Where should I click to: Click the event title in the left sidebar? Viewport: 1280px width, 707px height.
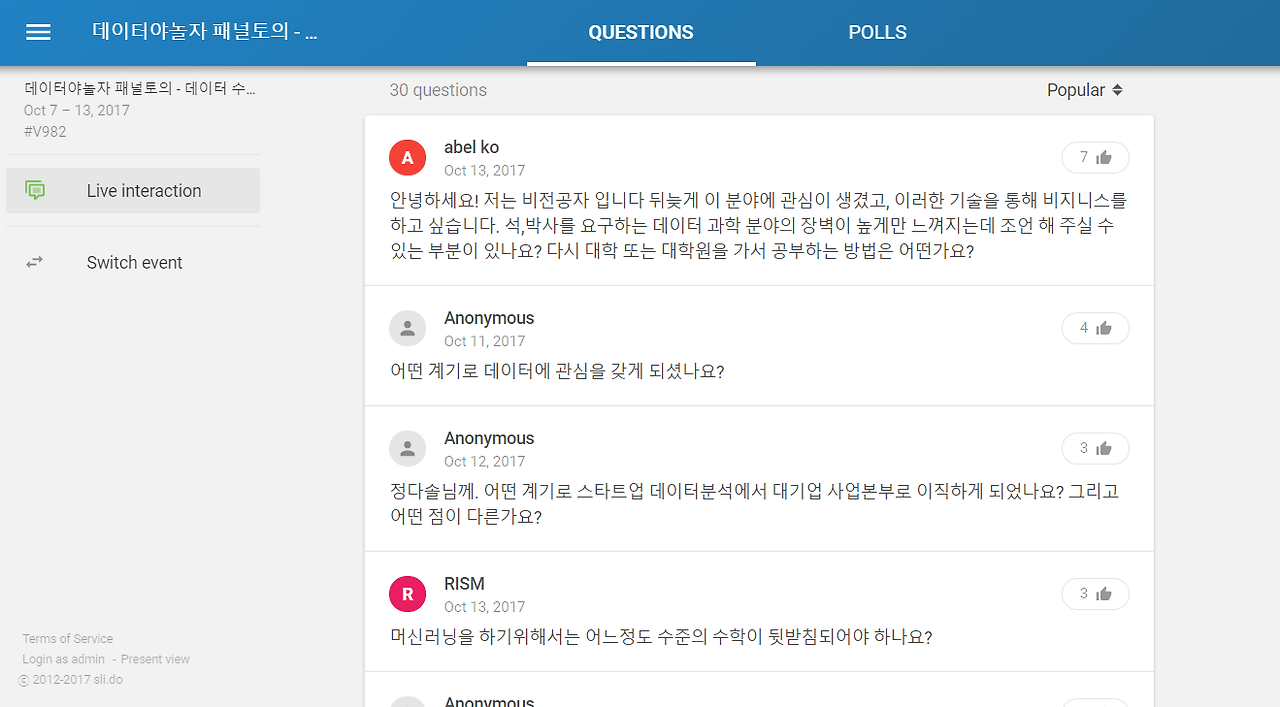[138, 88]
